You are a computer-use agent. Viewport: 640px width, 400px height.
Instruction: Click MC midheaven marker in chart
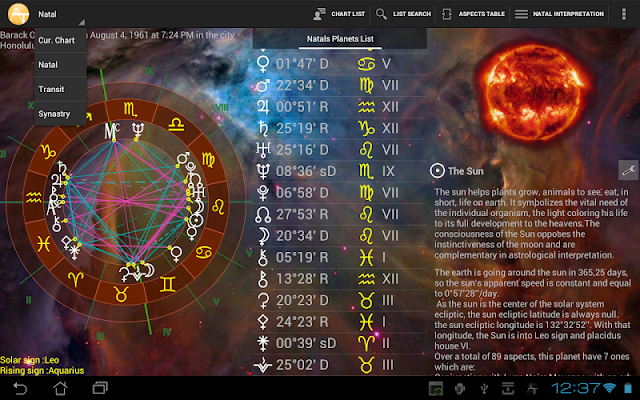tap(112, 131)
